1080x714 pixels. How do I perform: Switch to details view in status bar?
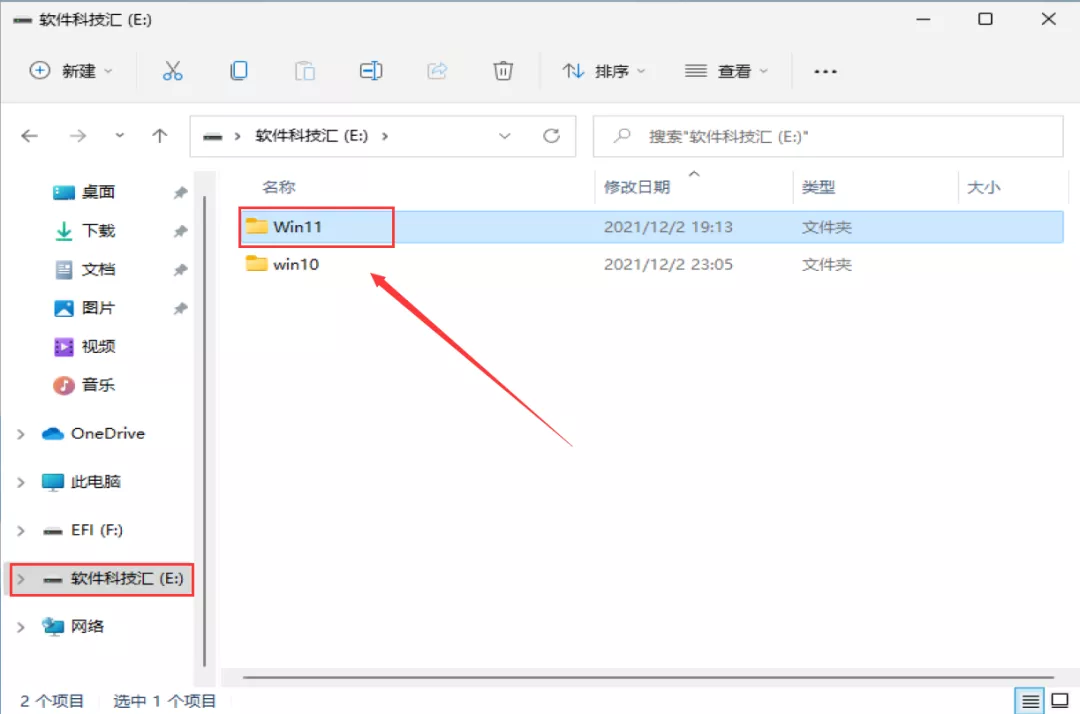click(x=1030, y=701)
